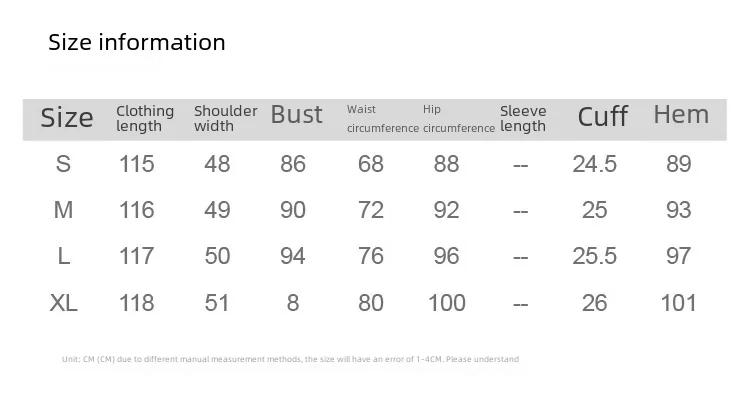
Task: Click clothing length value 115
Action: click(136, 164)
